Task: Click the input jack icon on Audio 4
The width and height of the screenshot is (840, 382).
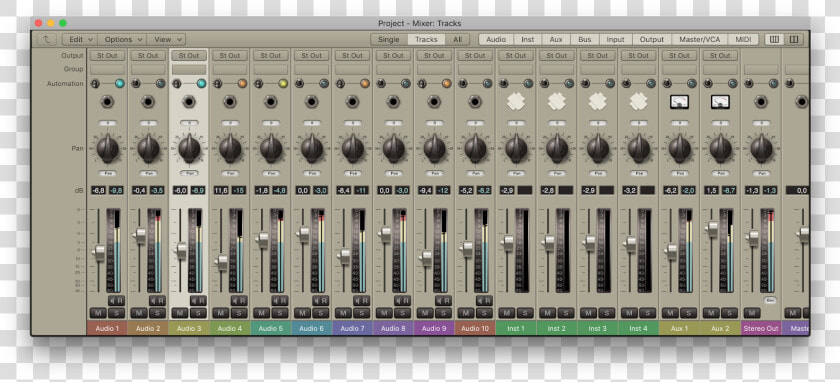Action: pos(230,101)
